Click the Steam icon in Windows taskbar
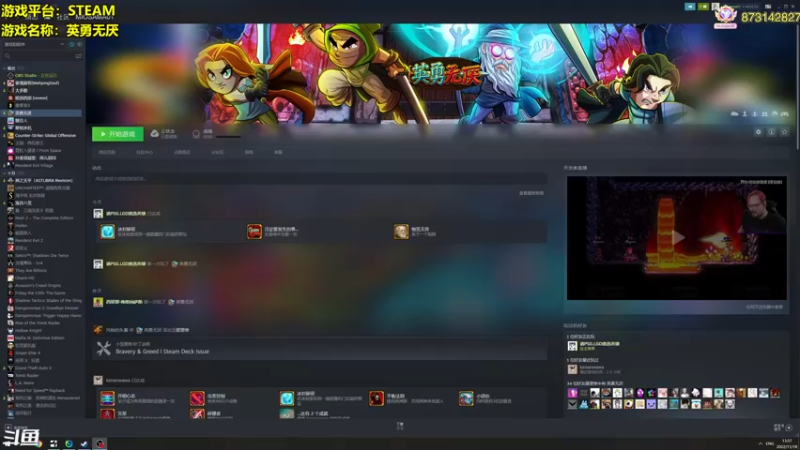This screenshot has width=800, height=450. (x=84, y=444)
